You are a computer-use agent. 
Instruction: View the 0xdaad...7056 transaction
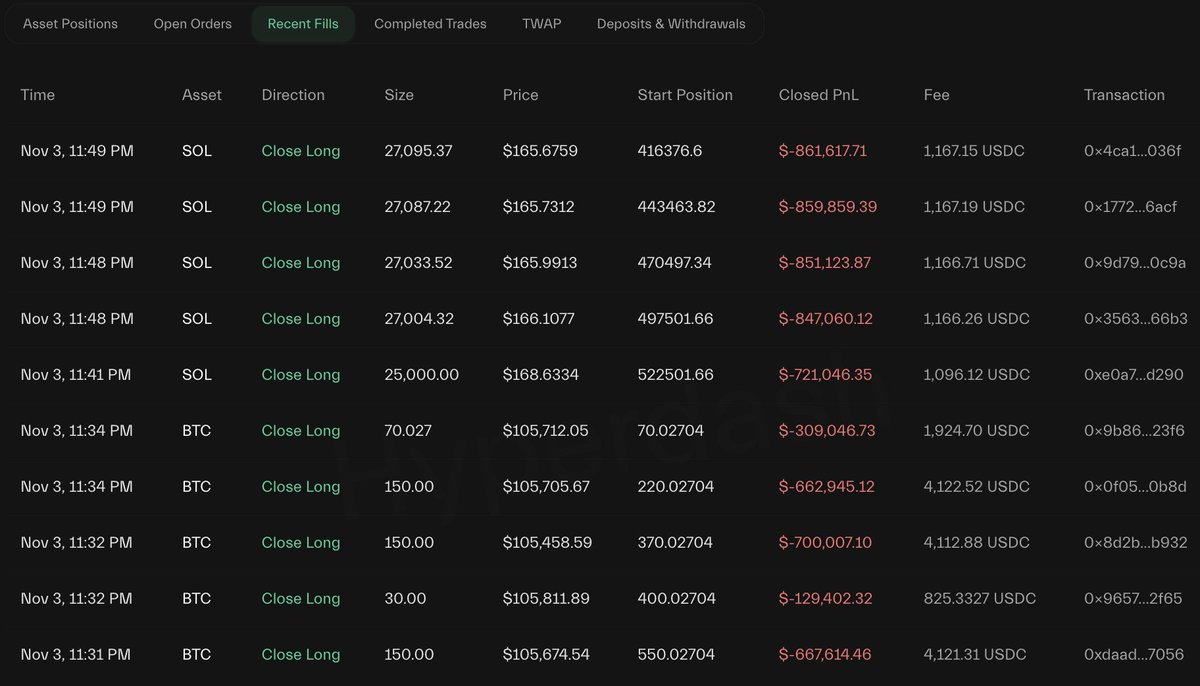[1134, 655]
